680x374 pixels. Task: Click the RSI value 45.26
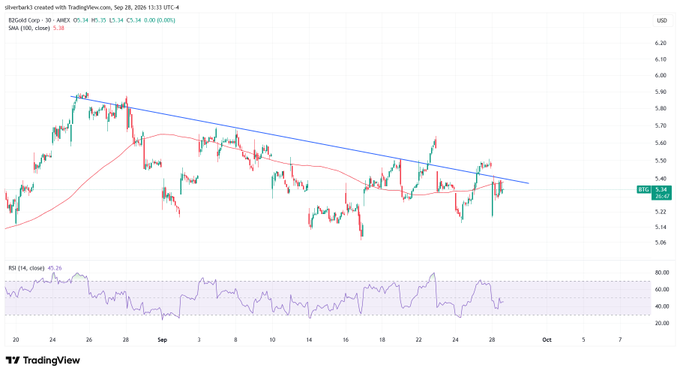coord(55,268)
